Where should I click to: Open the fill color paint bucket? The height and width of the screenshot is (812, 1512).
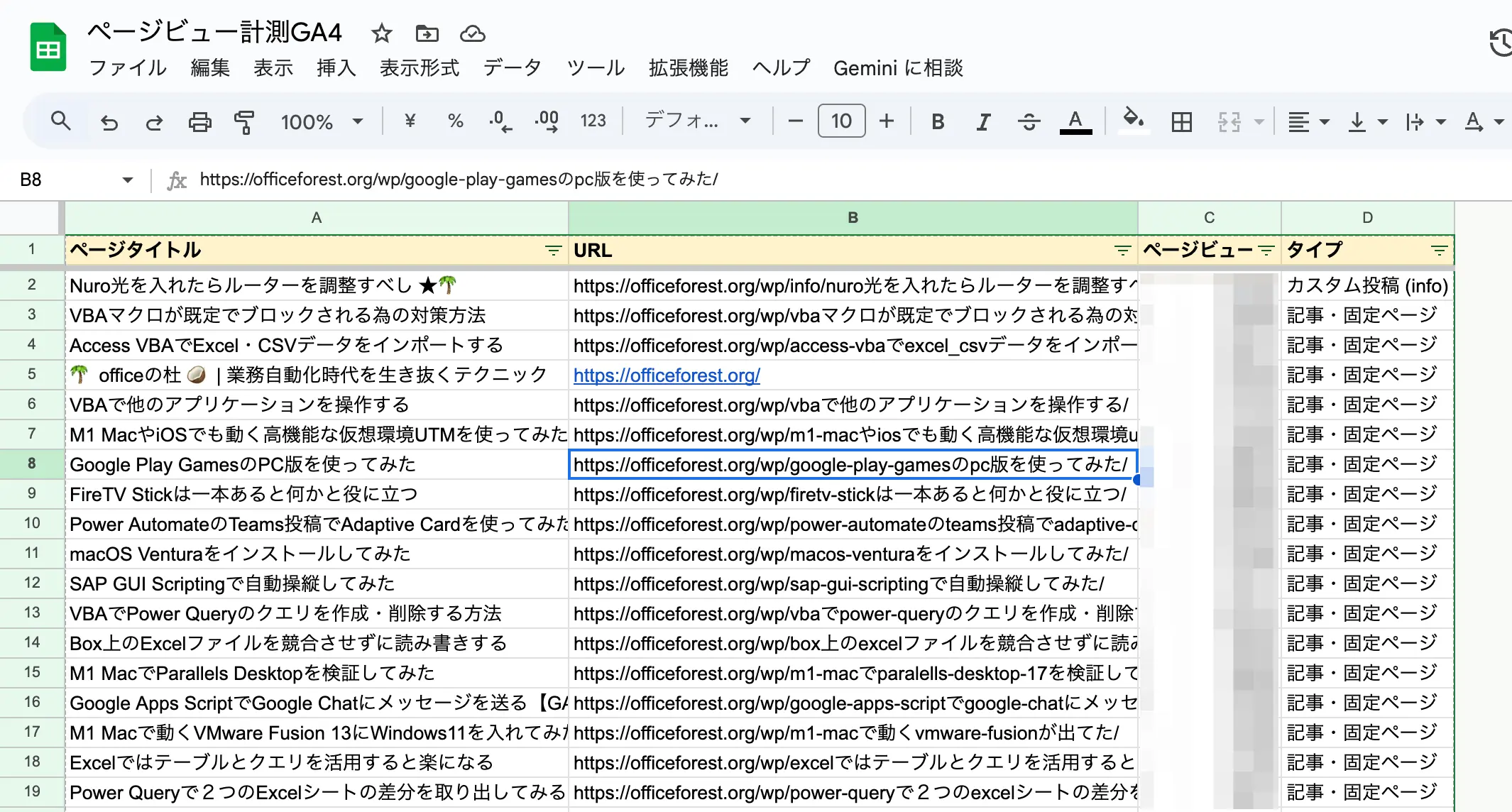(x=1133, y=120)
